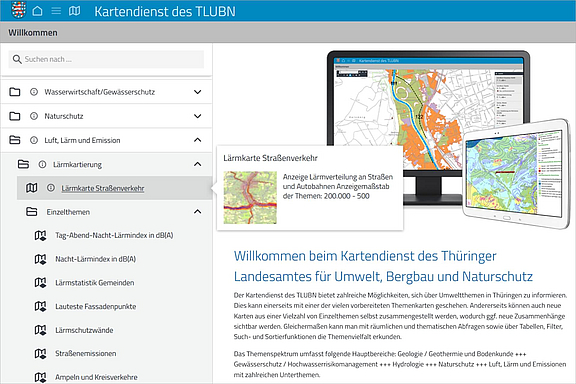Select Tag-Abend-Nacht-Lärmindex in dB(A)
Viewport: 576px width, 384px height.
(x=114, y=235)
